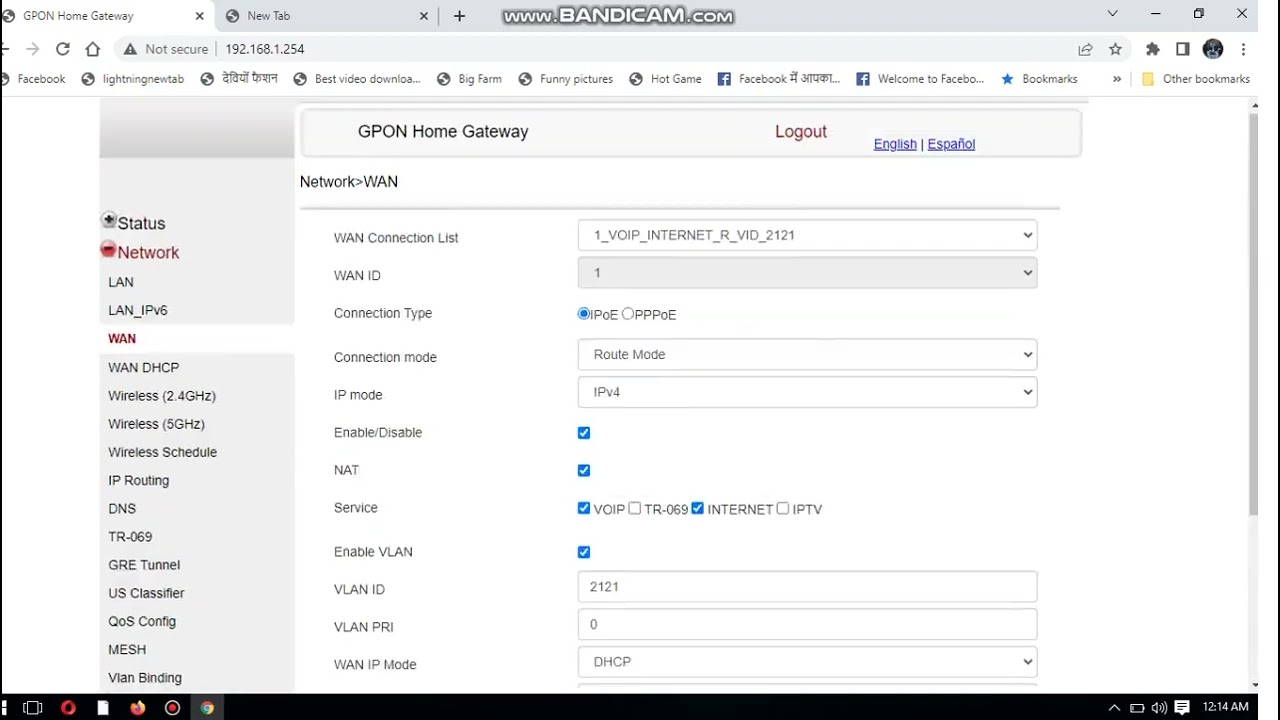Open the LAN_IPv6 settings page
The height and width of the screenshot is (720, 1280).
pyautogui.click(x=138, y=310)
